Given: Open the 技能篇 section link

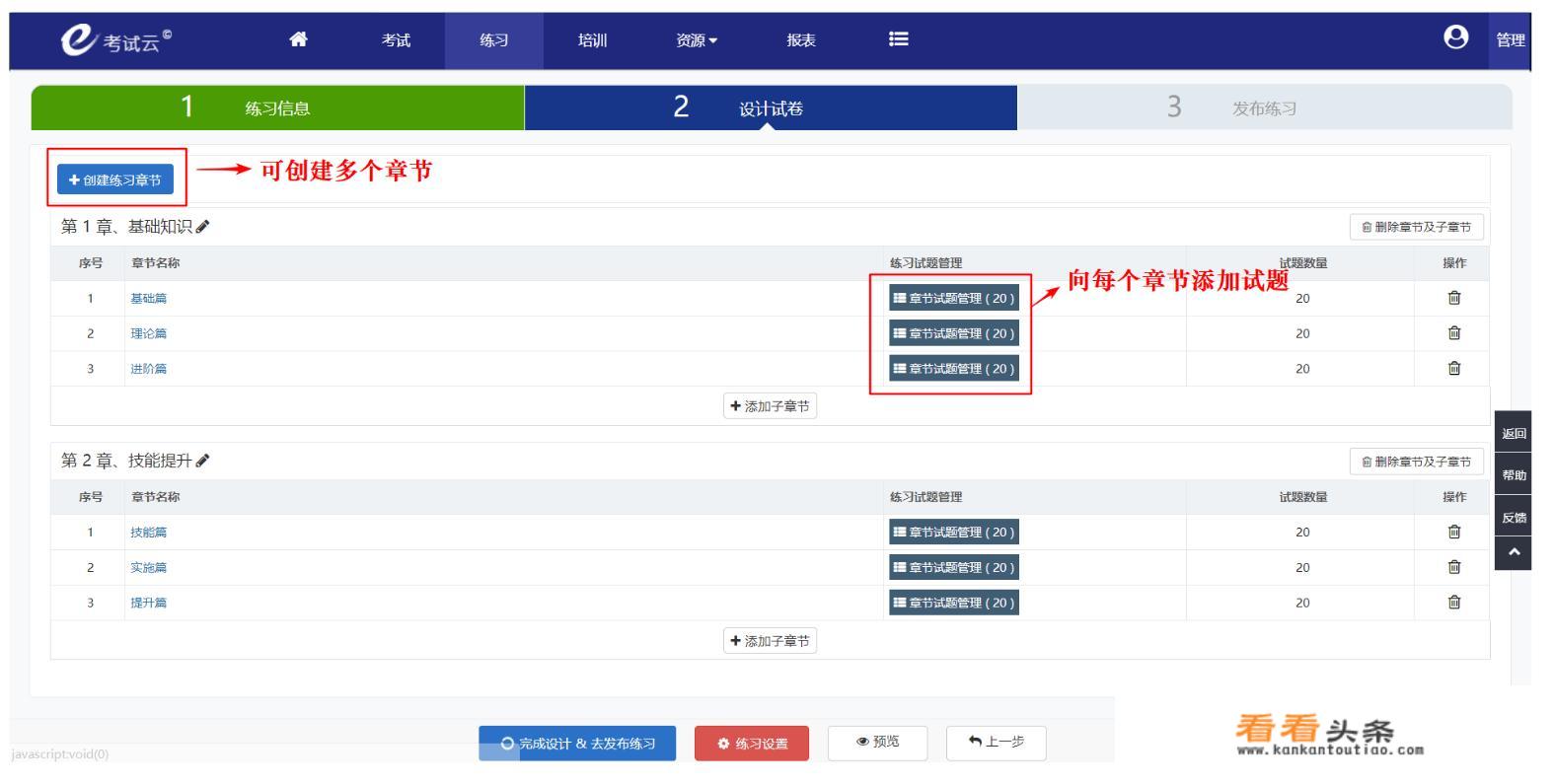Looking at the screenshot, I should [149, 532].
